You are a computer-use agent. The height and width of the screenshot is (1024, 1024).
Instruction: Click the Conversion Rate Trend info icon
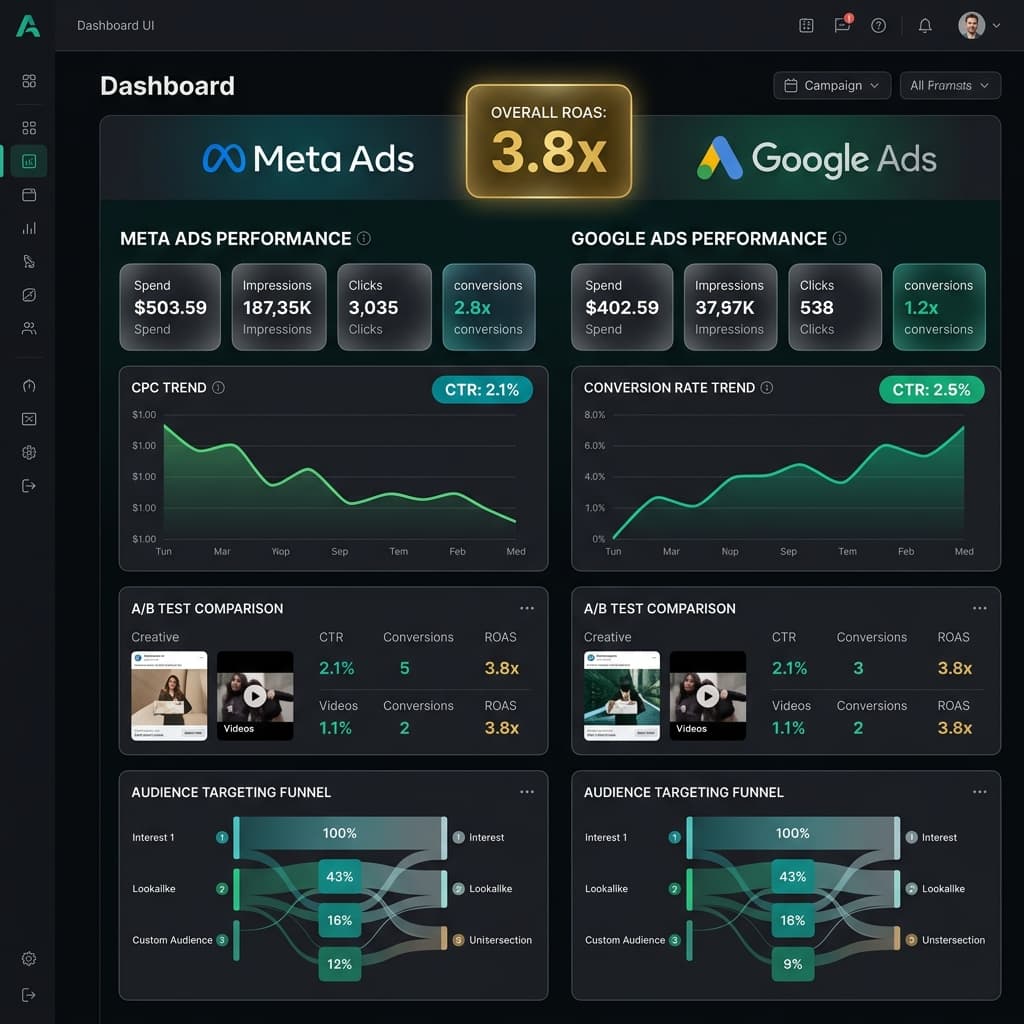pos(767,387)
